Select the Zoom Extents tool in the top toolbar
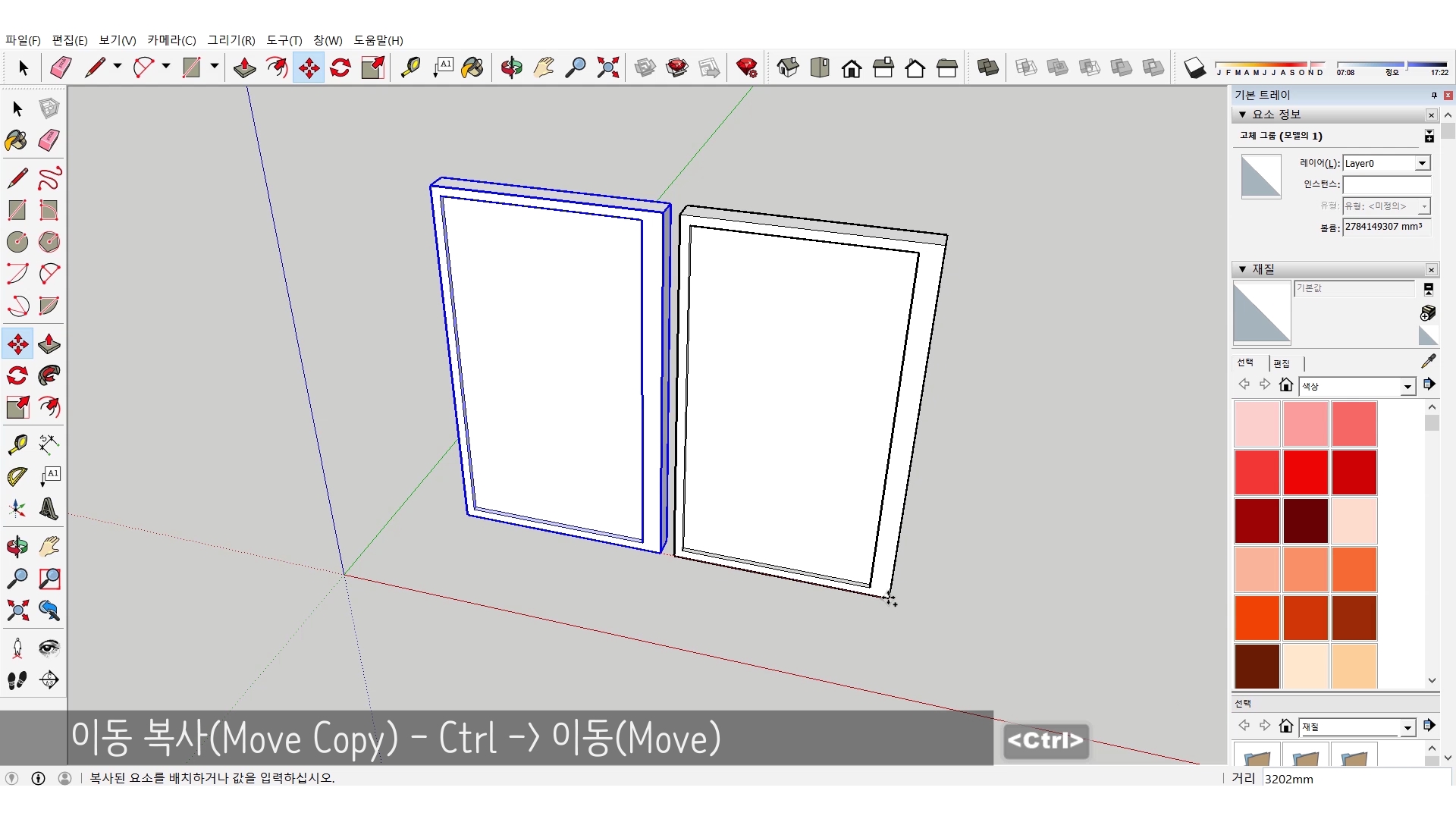This screenshot has height=819, width=1456. point(607,67)
